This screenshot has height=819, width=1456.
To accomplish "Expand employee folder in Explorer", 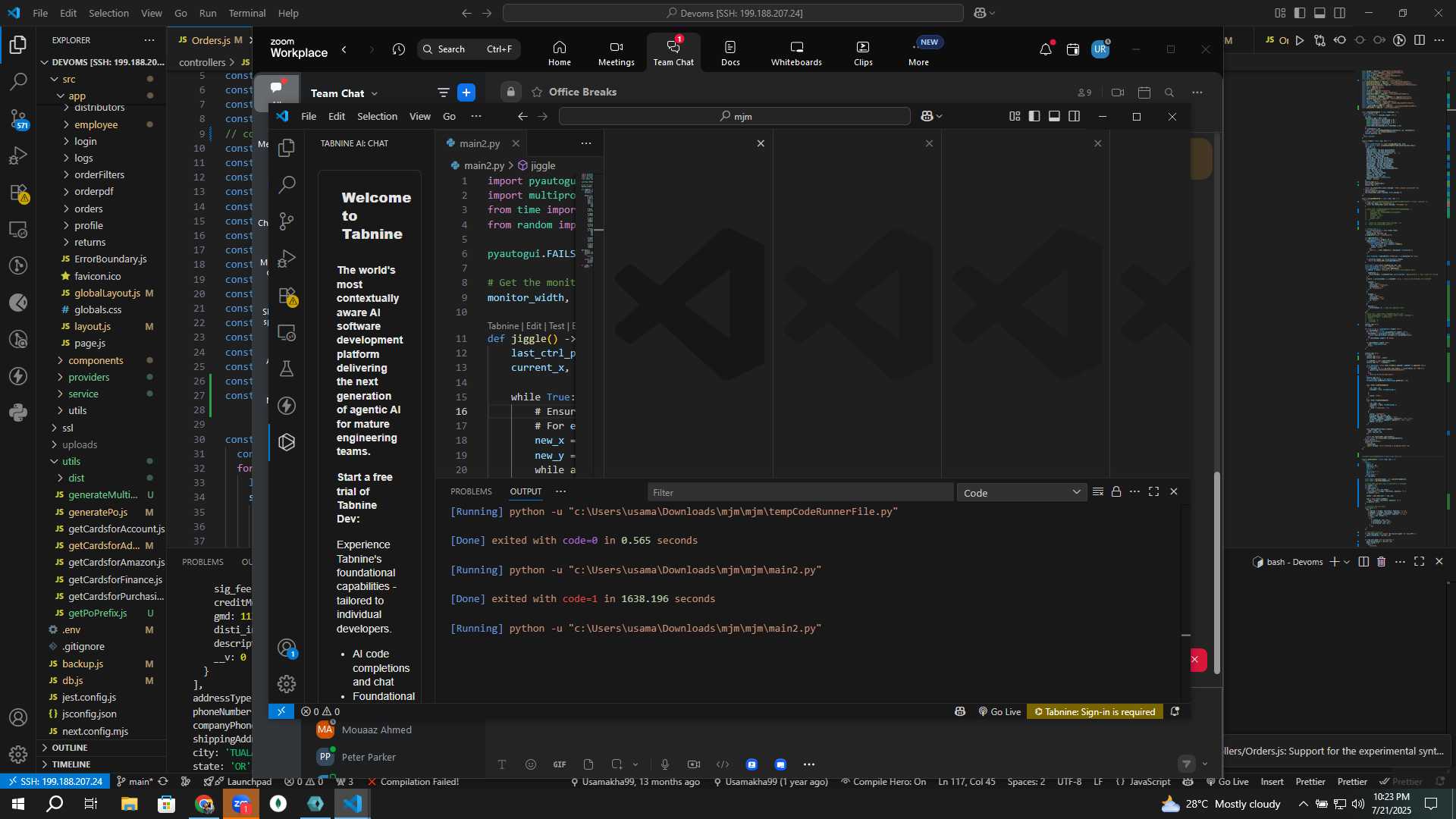I will click(x=96, y=124).
